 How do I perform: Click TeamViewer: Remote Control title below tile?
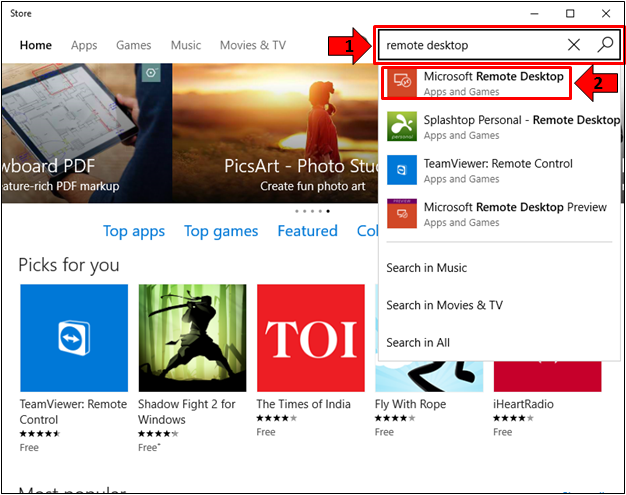coord(73,412)
